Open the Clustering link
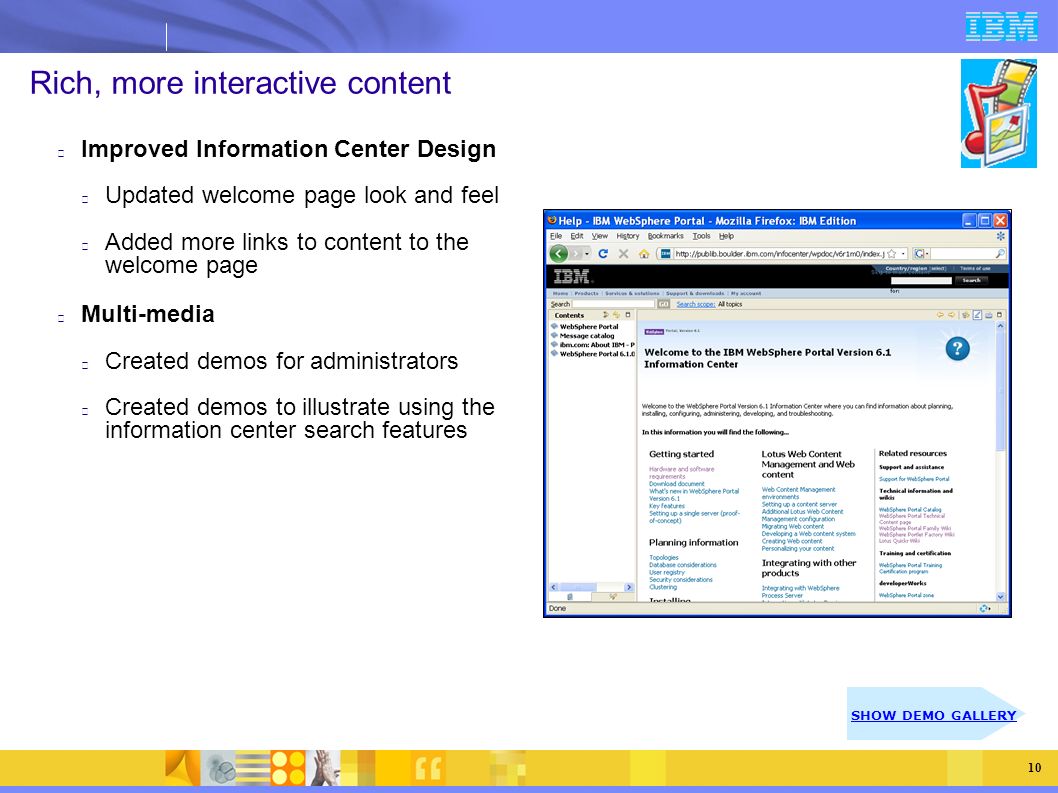This screenshot has width=1058, height=793. point(663,587)
